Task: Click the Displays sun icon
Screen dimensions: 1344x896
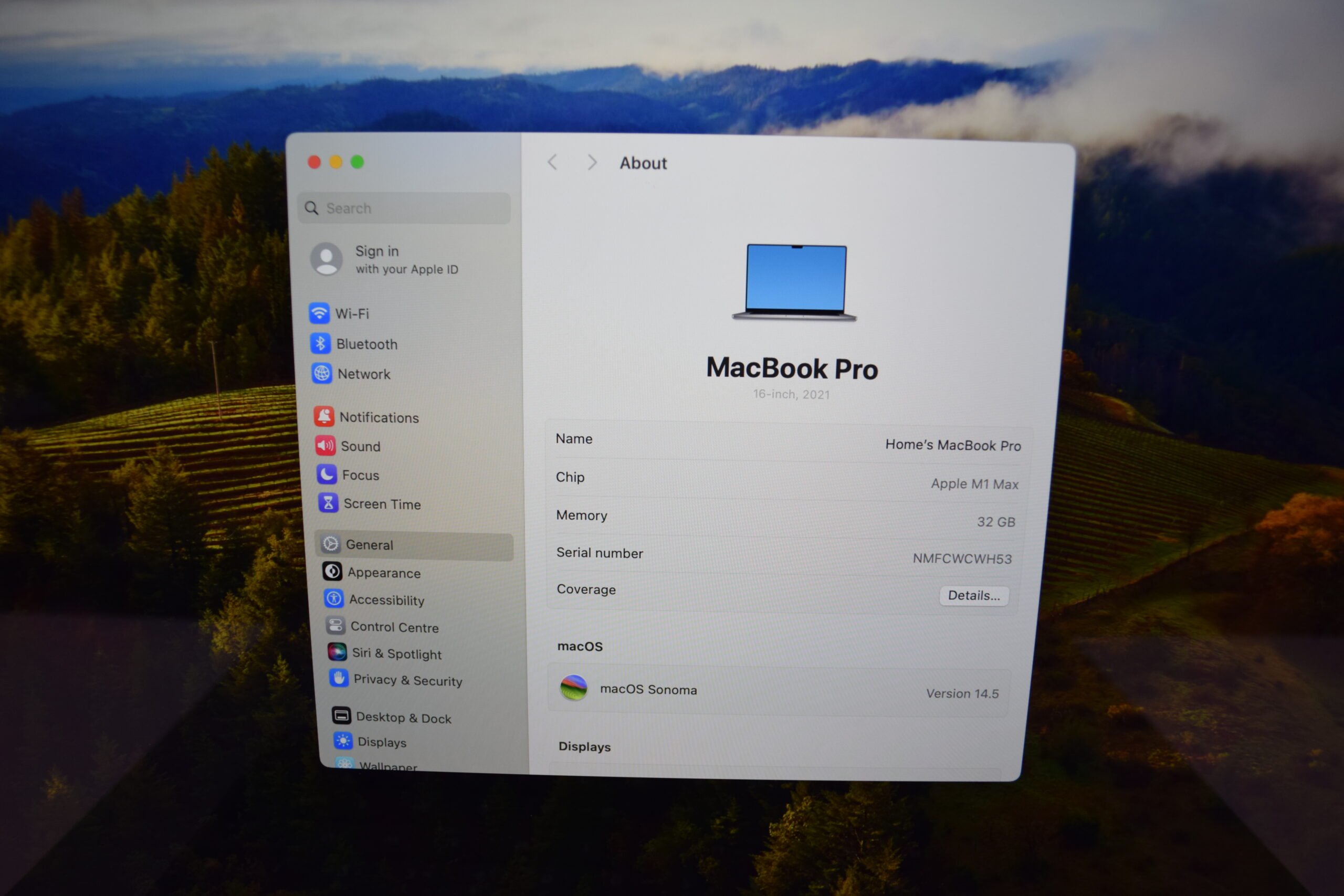Action: point(343,741)
